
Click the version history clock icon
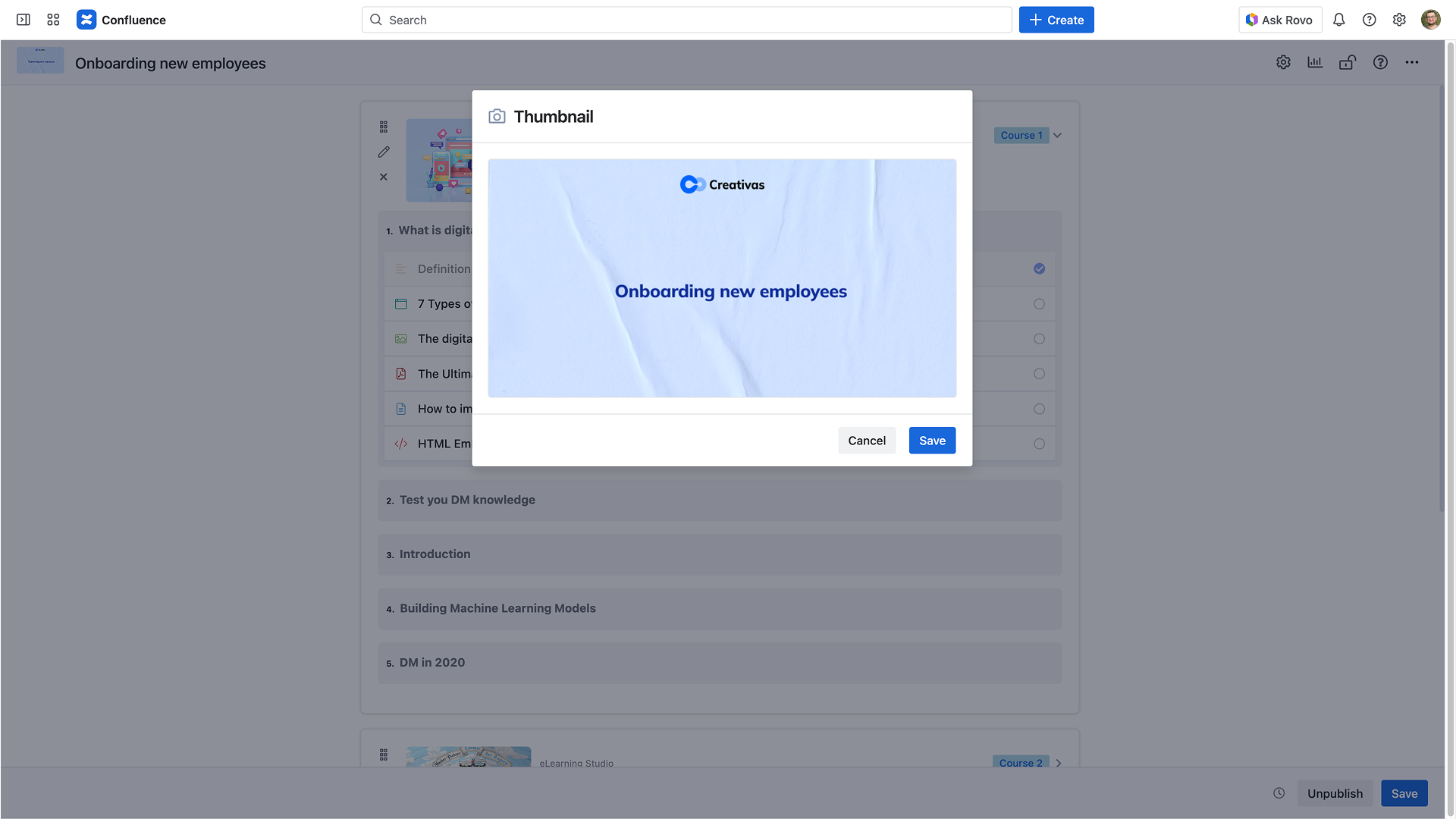point(1279,793)
